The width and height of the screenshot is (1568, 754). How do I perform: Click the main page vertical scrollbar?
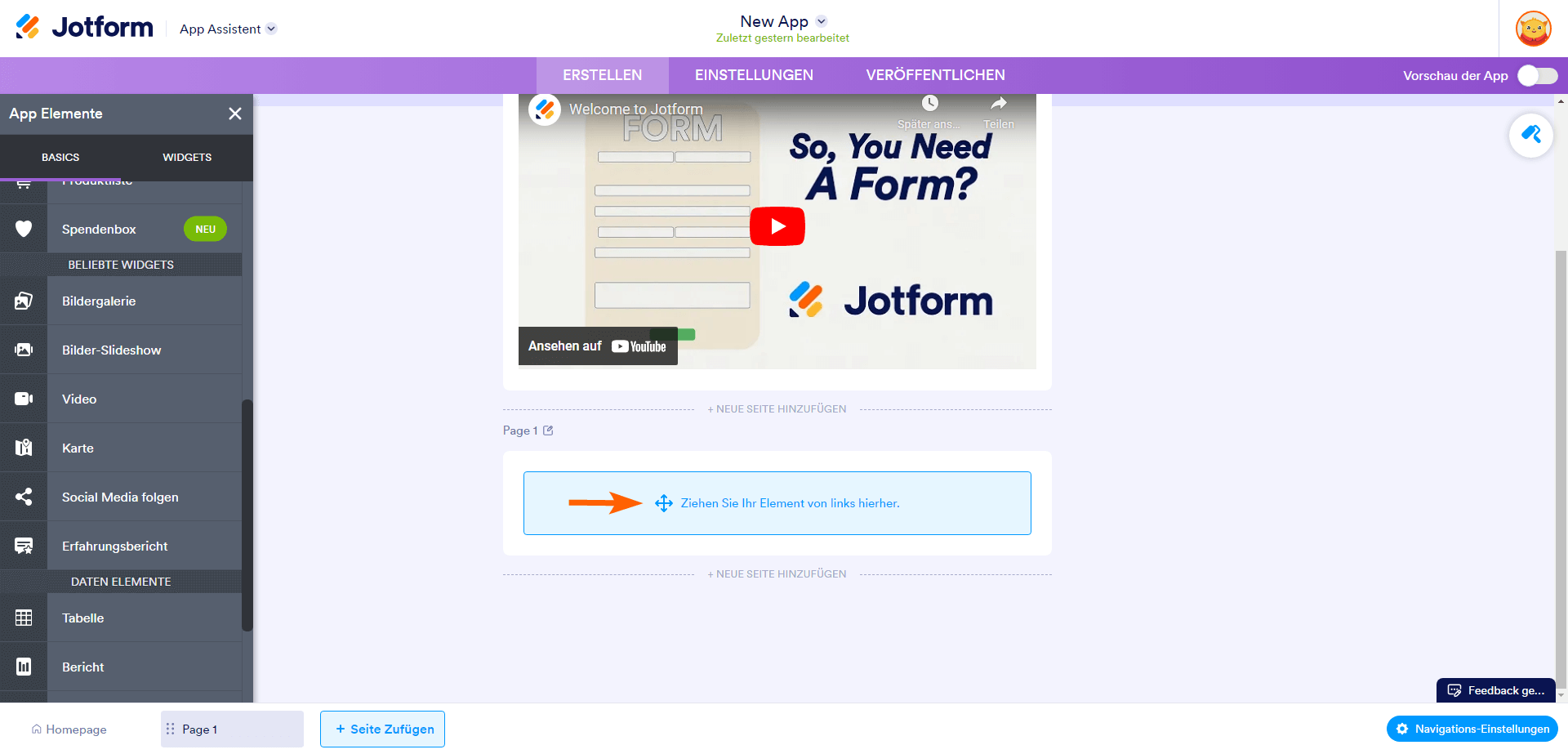1561,470
